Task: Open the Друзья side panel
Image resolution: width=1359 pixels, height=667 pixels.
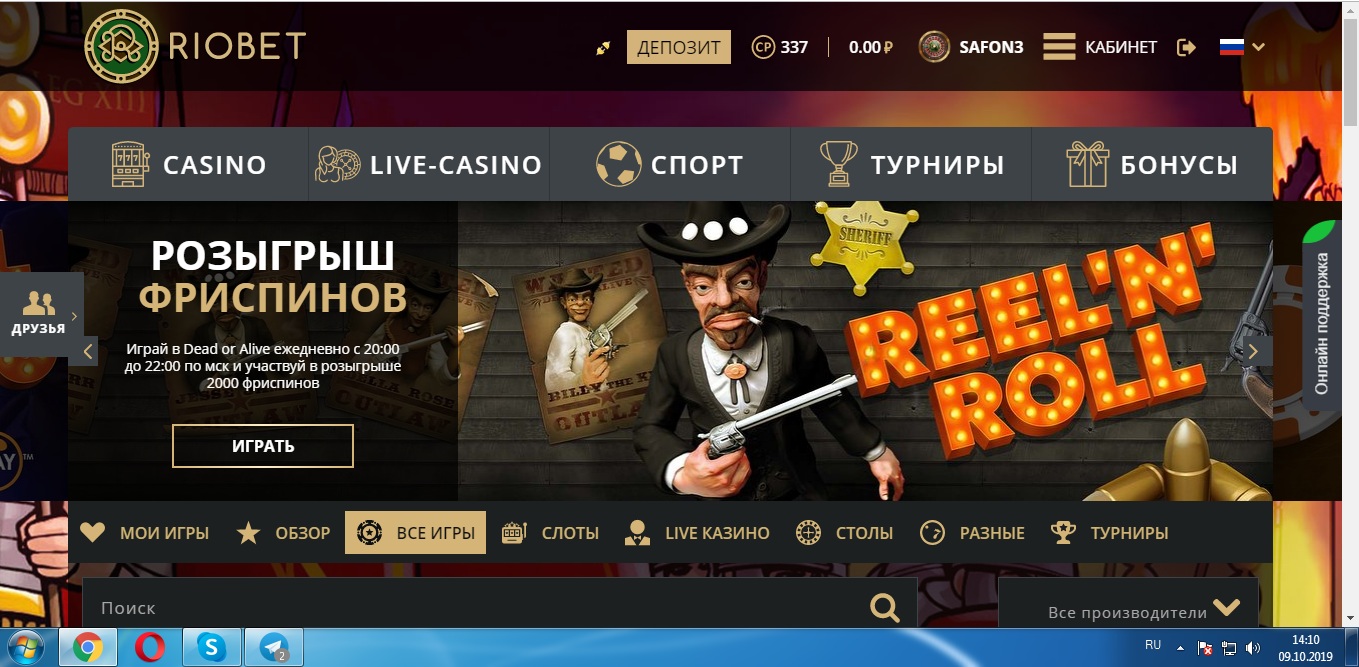Action: (x=40, y=313)
